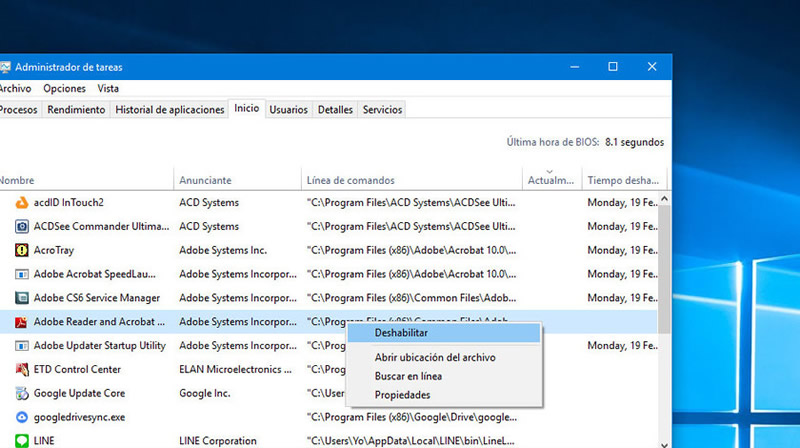
Task: Click the Task Manager title bar icon
Action: (x=5, y=67)
